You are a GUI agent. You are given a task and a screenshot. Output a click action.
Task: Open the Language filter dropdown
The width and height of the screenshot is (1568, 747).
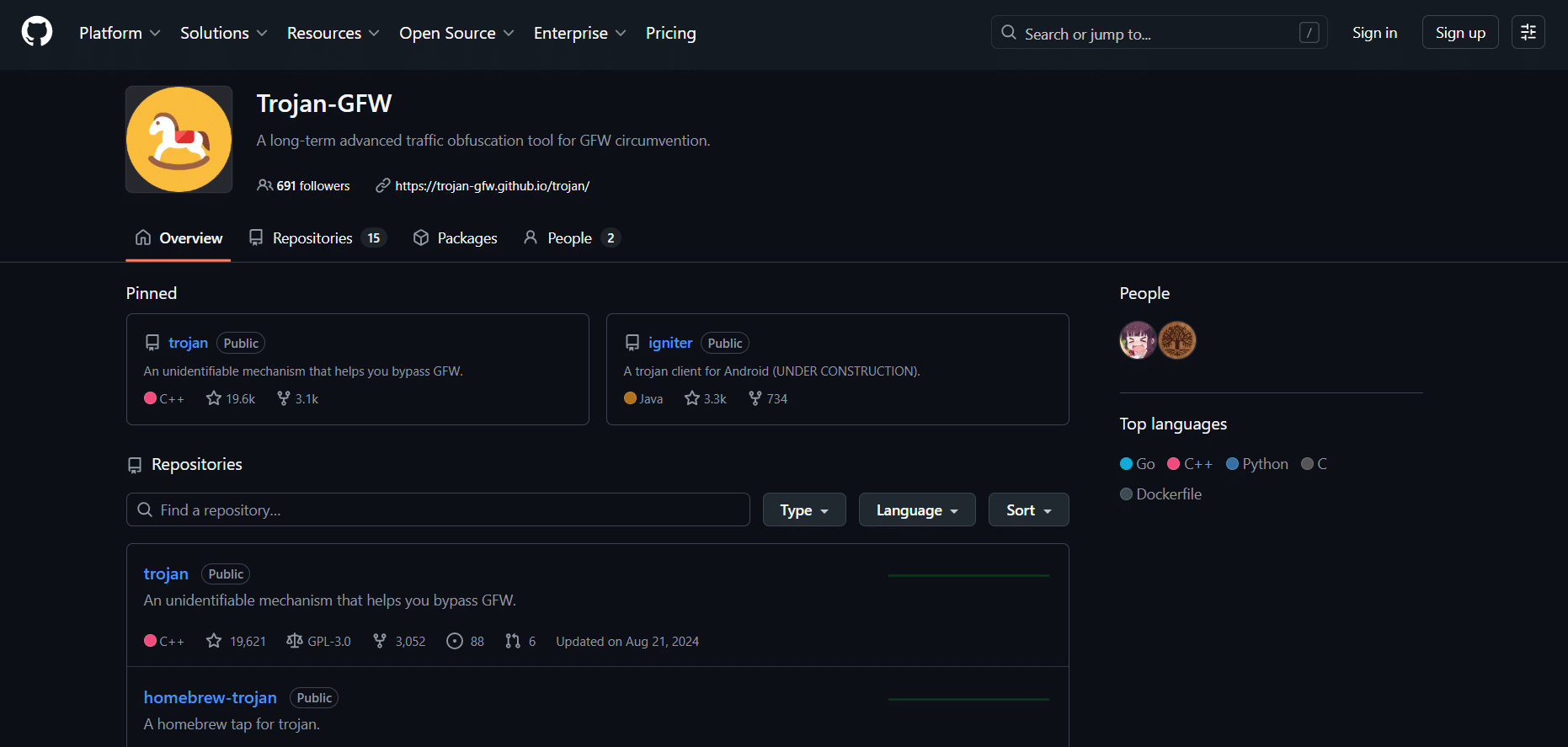coord(917,510)
